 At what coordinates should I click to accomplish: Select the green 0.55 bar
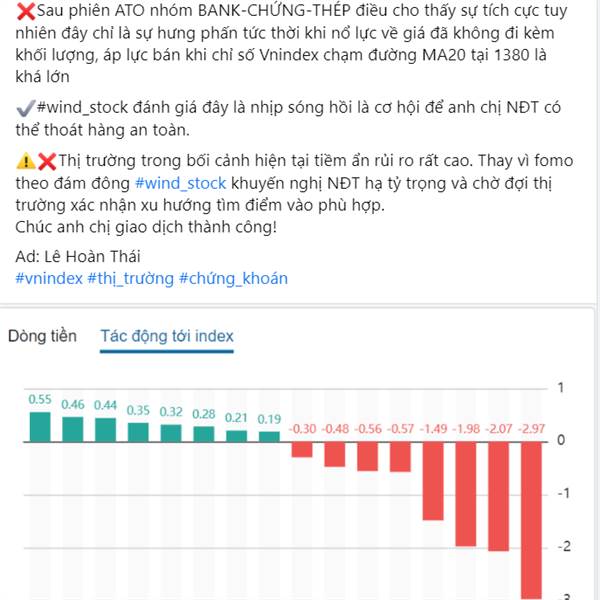tap(40, 427)
